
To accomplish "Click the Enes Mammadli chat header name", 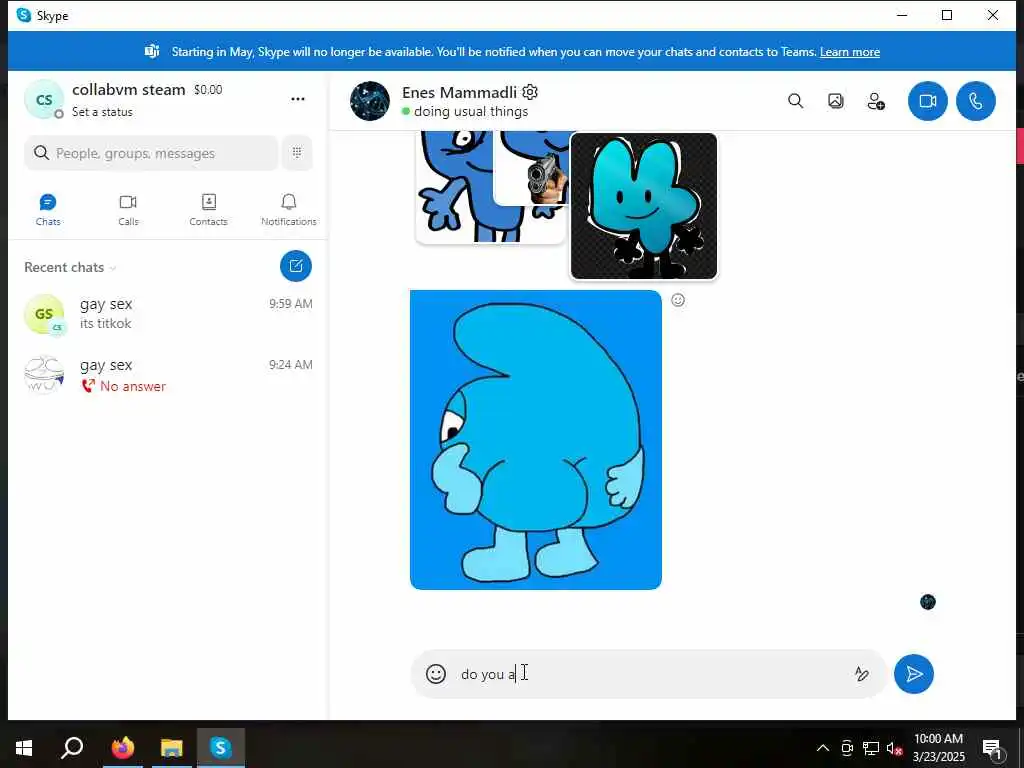I will (x=459, y=92).
